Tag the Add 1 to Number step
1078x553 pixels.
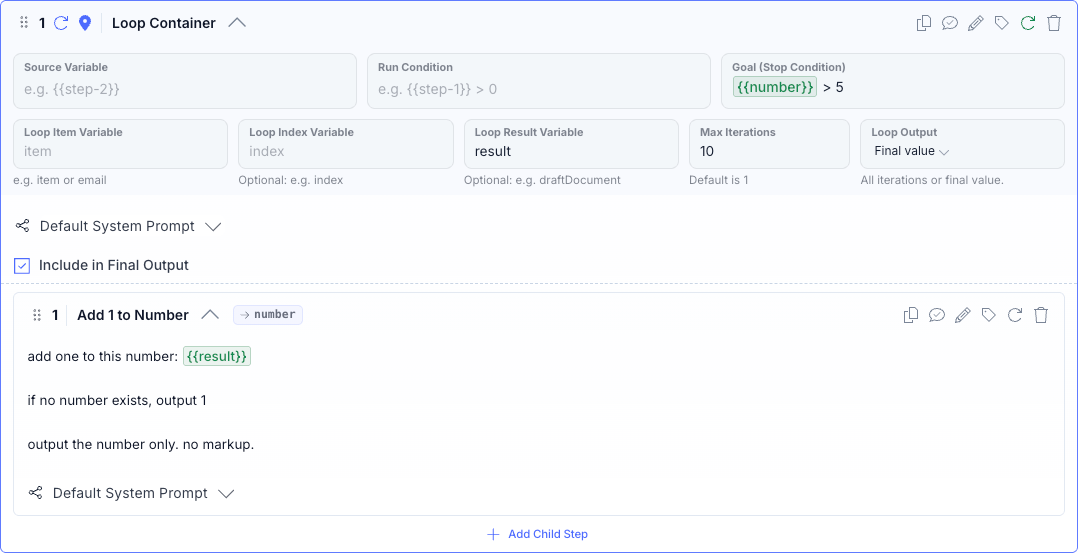pyautogui.click(x=989, y=315)
